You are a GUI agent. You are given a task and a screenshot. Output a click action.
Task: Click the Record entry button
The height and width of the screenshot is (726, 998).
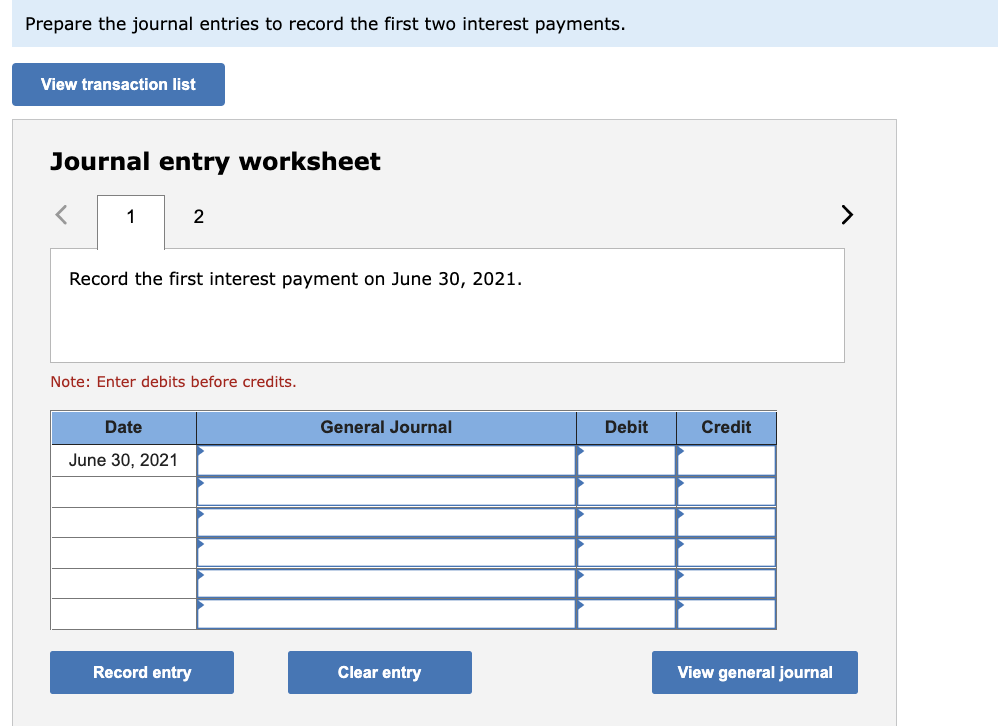141,672
